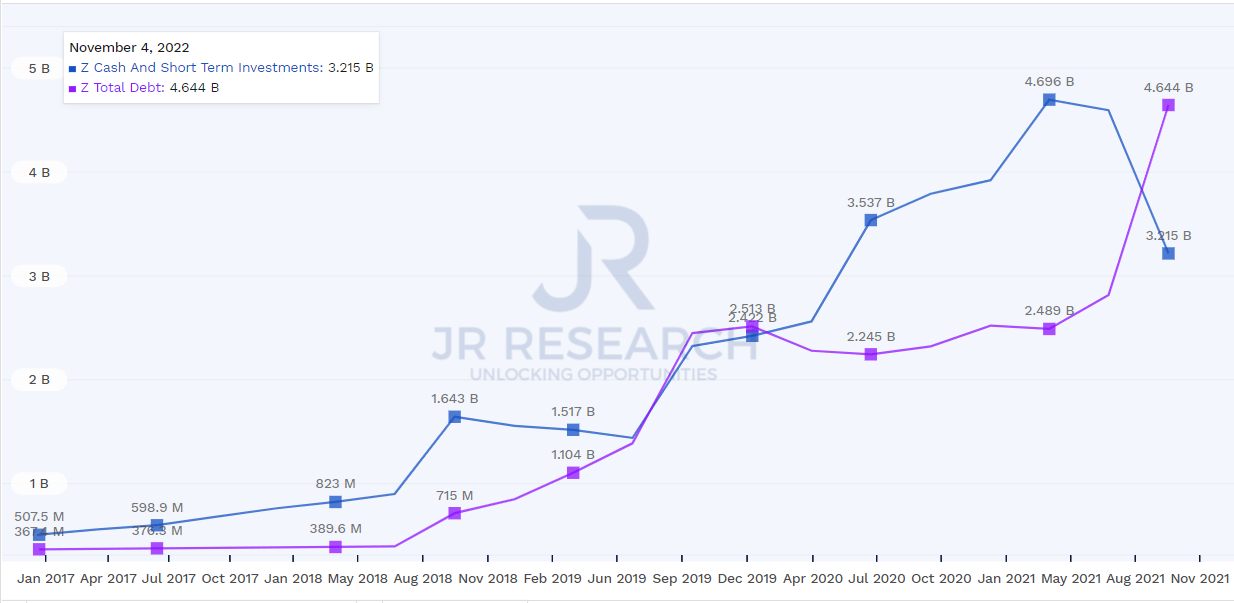The width and height of the screenshot is (1234, 603).
Task: Click the blue Cash And Short Term Investments legend square
Action: tap(70, 68)
